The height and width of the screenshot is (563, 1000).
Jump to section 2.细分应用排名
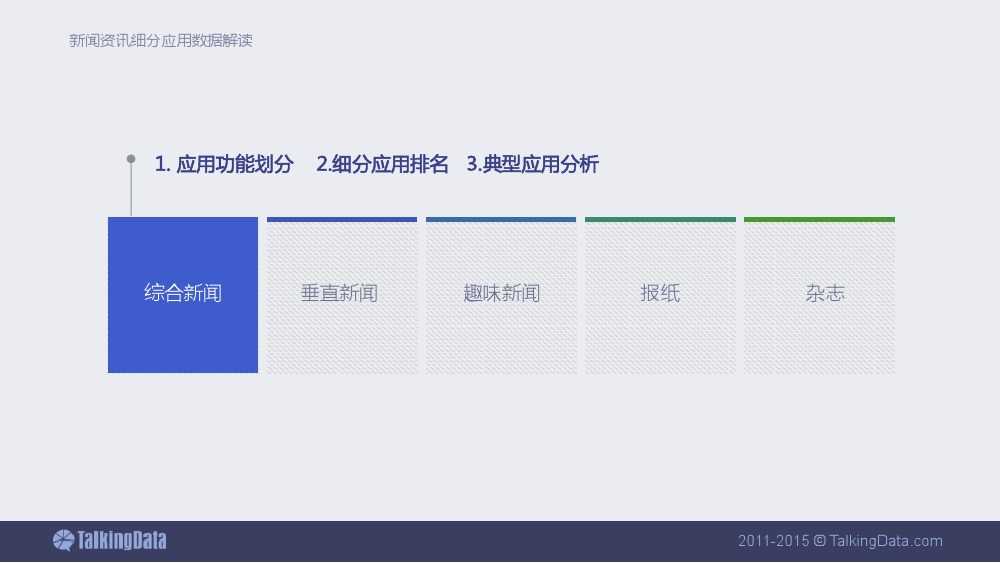[x=382, y=165]
